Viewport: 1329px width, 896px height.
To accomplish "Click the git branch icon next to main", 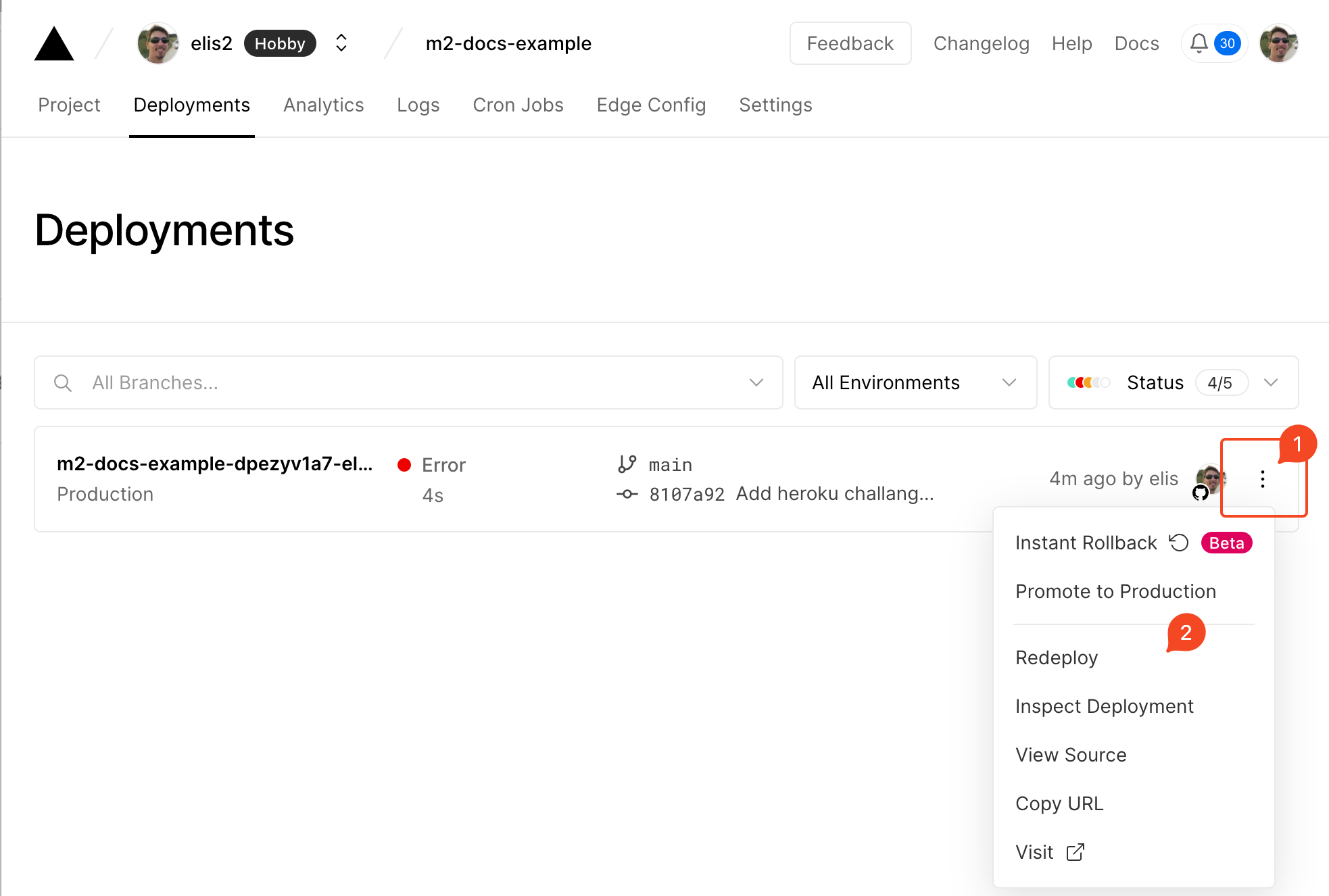I will click(627, 464).
